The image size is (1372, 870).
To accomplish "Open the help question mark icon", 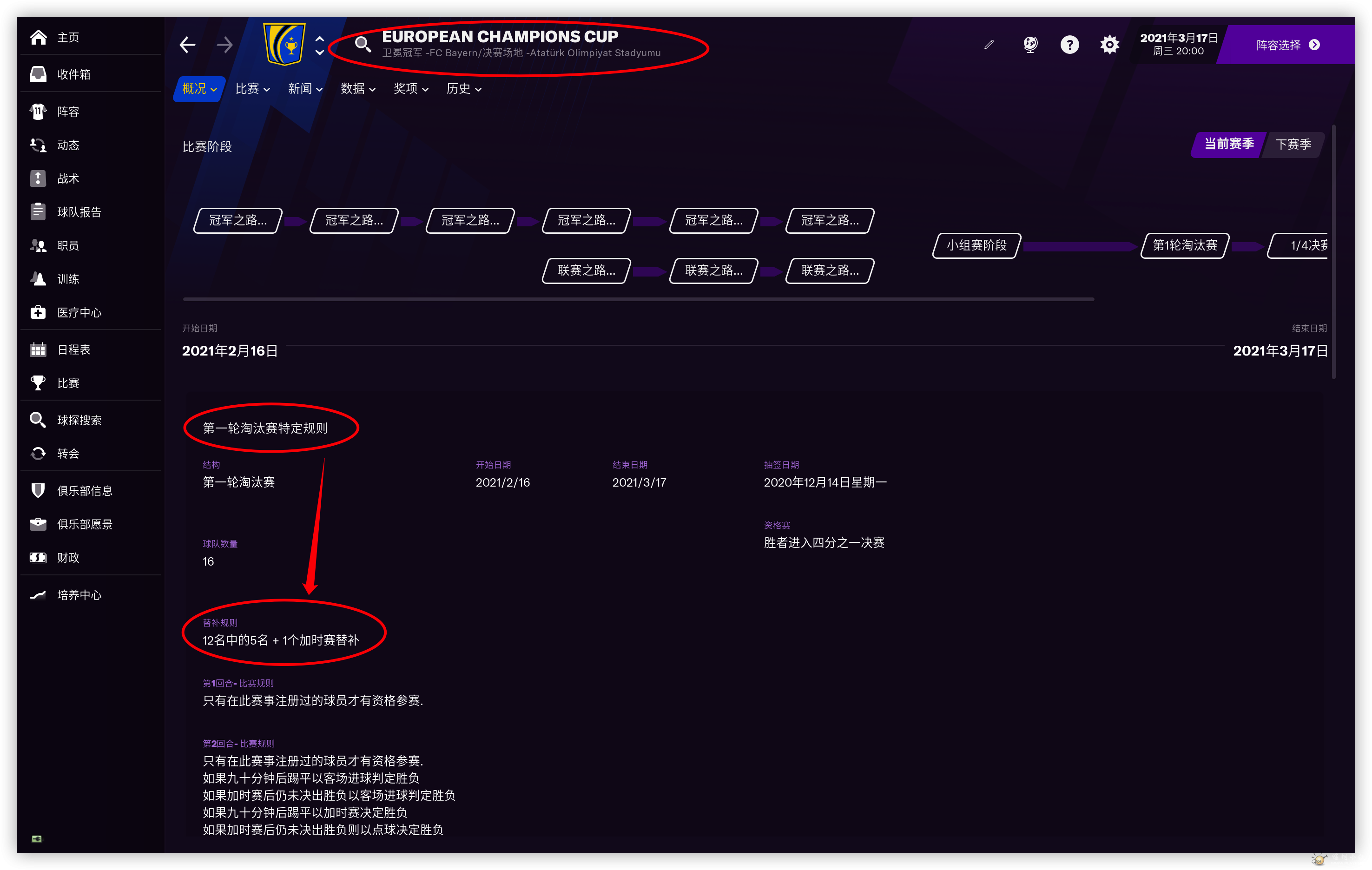I will 1069,45.
